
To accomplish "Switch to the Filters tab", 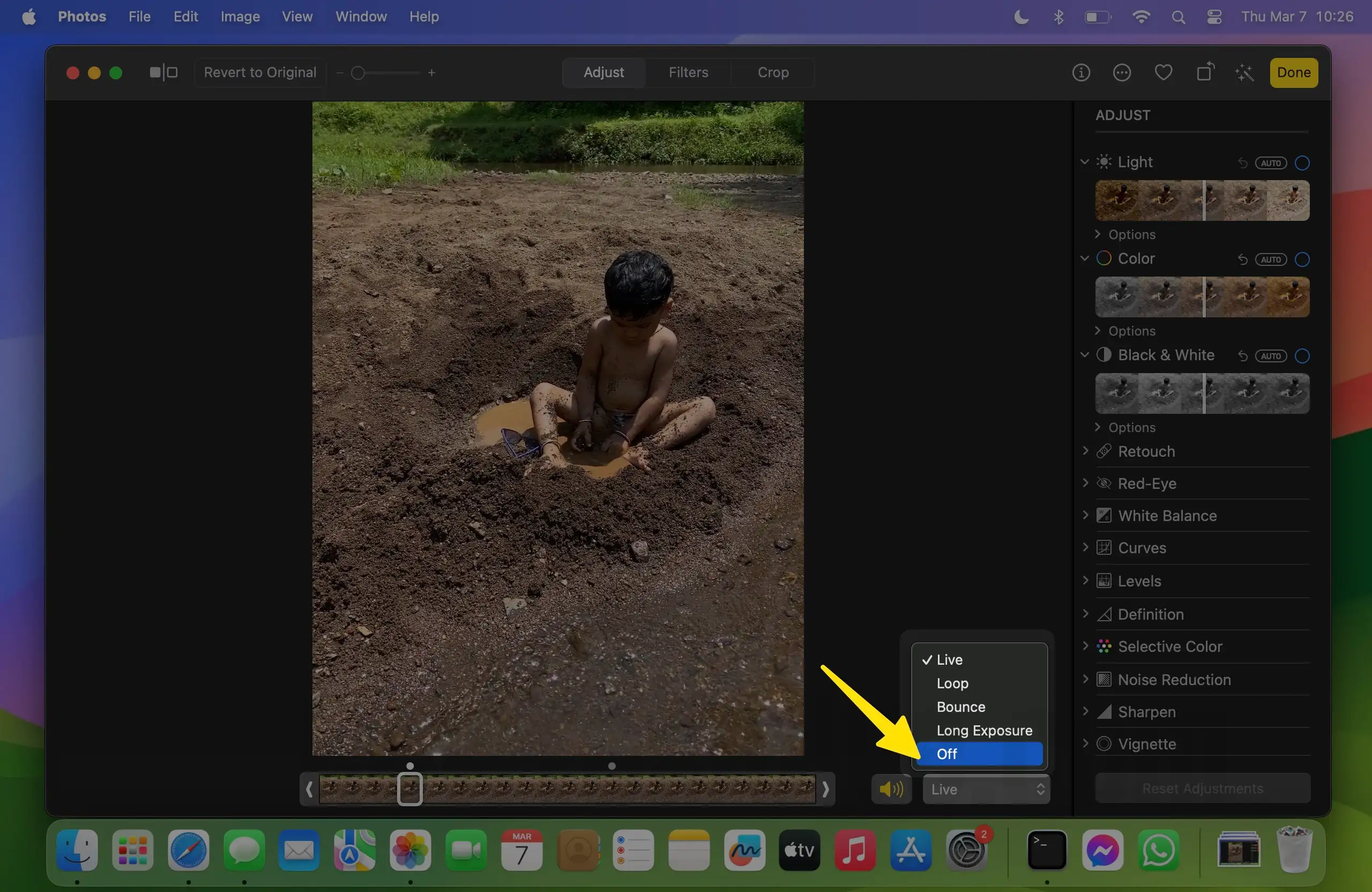I will (688, 73).
